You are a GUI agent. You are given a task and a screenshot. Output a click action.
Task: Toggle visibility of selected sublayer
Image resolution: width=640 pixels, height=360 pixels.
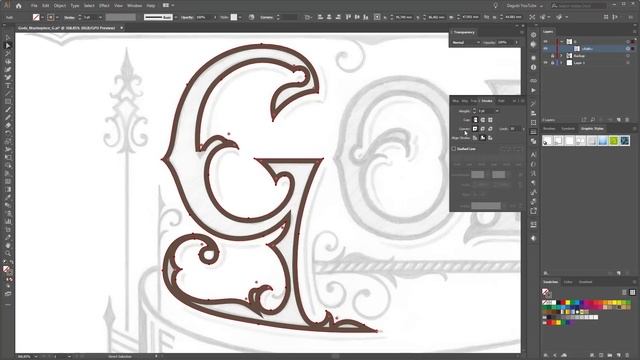[546, 49]
